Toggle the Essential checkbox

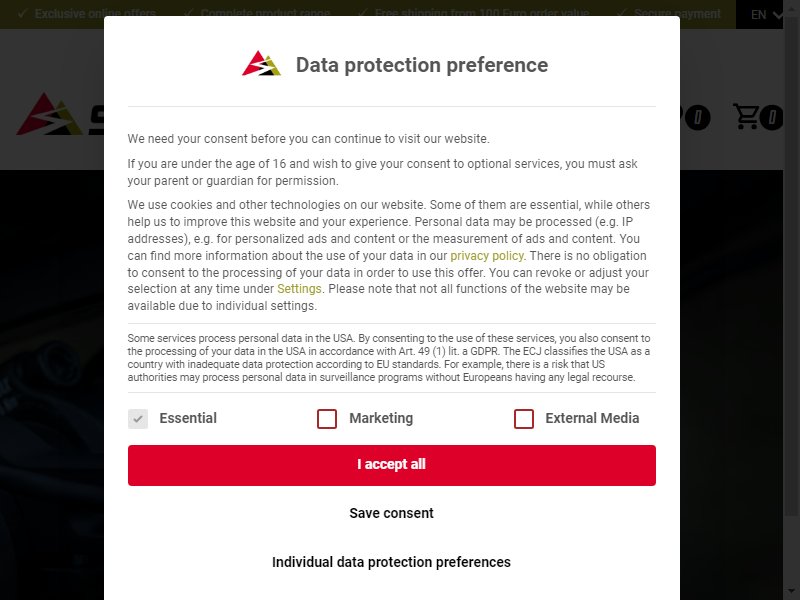click(138, 419)
